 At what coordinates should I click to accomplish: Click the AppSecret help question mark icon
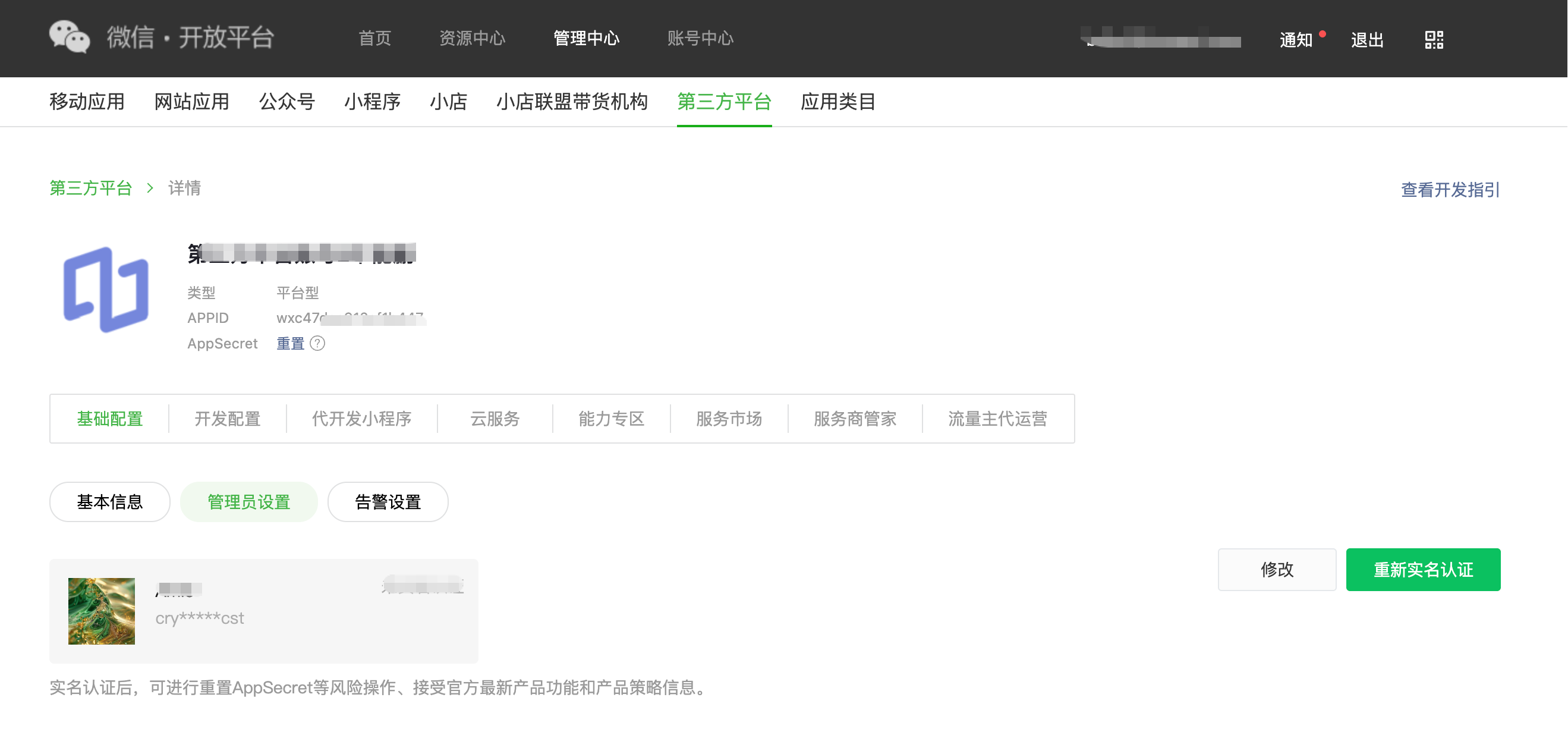click(x=317, y=344)
